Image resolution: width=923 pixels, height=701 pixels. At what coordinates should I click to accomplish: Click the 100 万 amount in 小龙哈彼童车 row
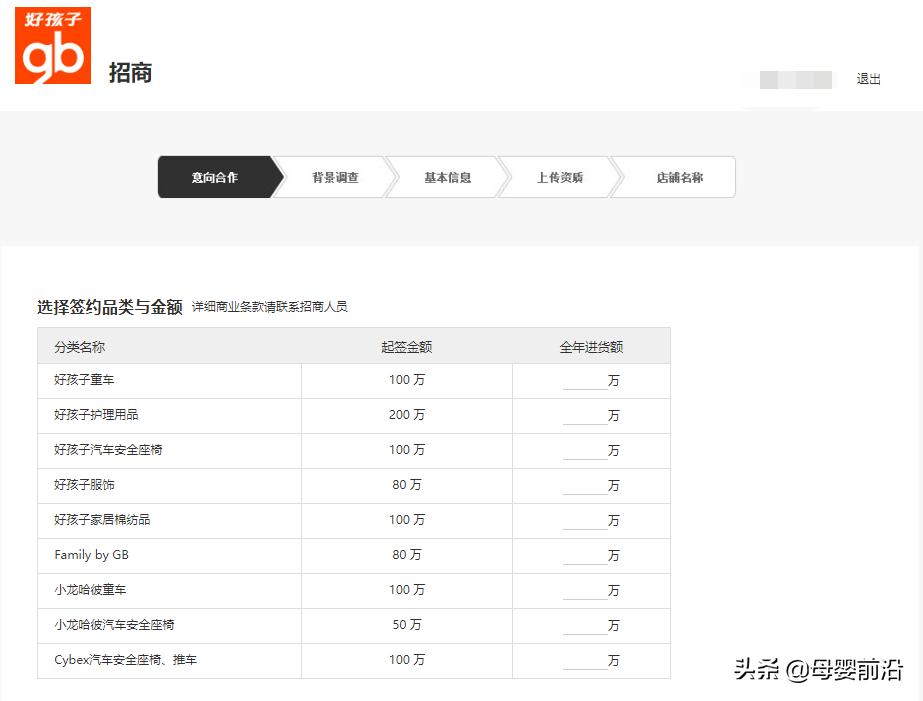pyautogui.click(x=407, y=590)
